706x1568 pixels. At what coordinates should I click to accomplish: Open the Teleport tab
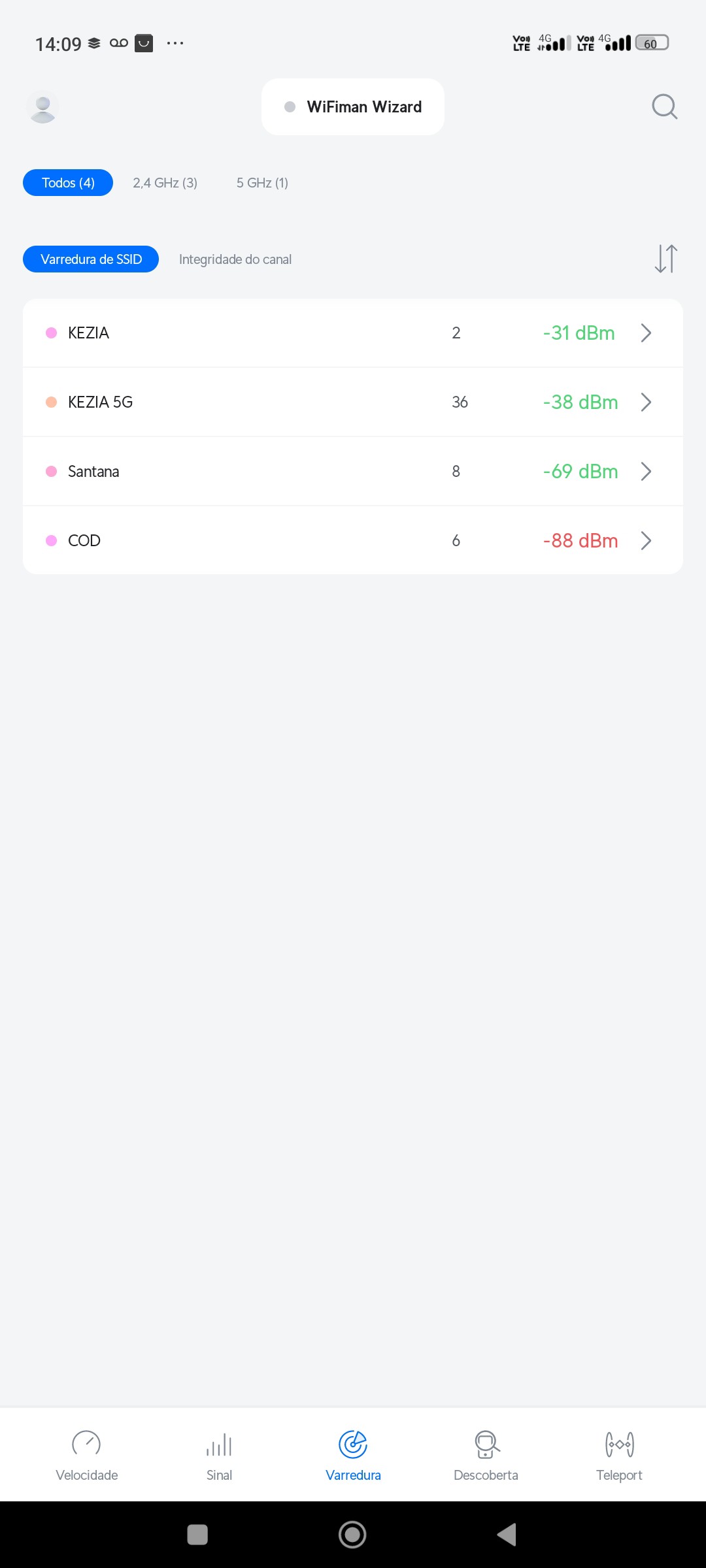[x=619, y=1456]
